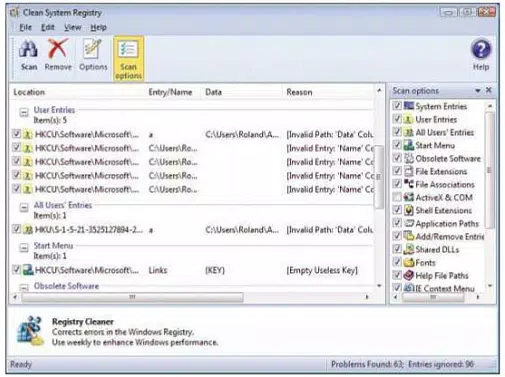Click the Shell Extensions icon
This screenshot has height=377, width=505.
(409, 210)
